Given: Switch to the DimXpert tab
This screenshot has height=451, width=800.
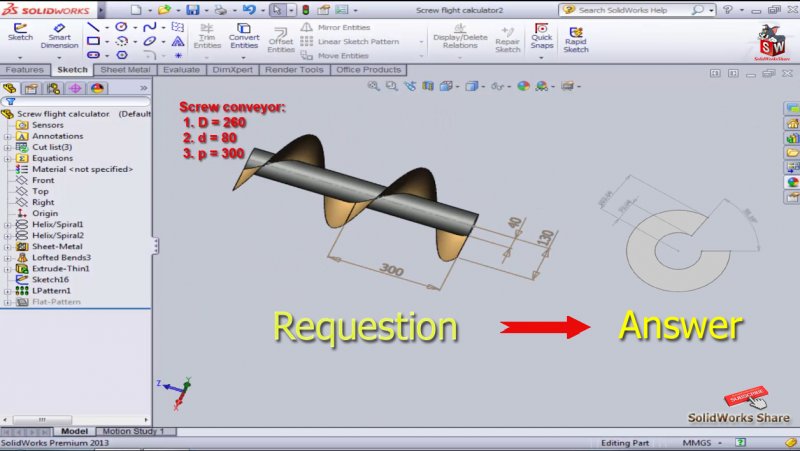Looking at the screenshot, I should click(233, 70).
